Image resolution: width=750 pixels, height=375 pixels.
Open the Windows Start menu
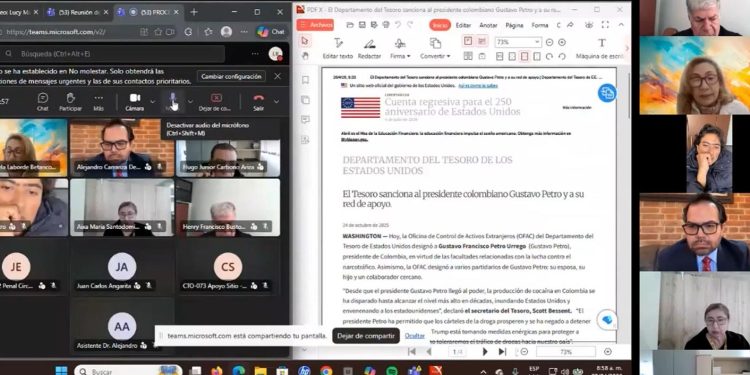point(61,371)
